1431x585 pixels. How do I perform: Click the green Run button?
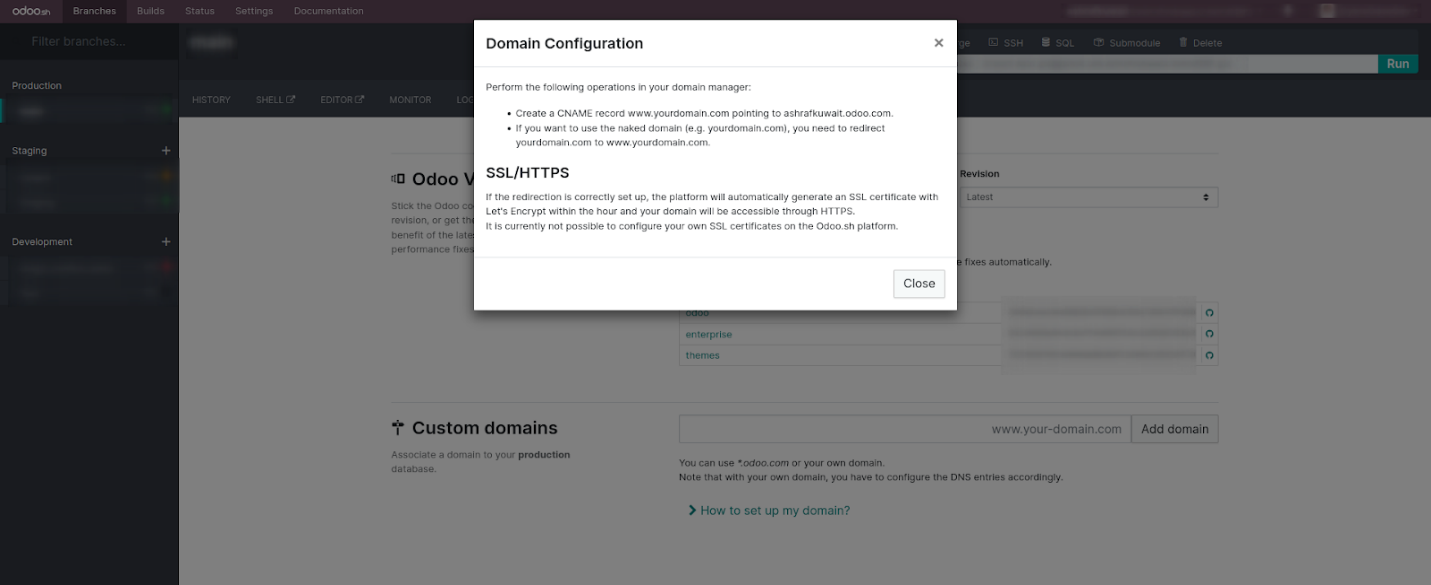pyautogui.click(x=1398, y=64)
